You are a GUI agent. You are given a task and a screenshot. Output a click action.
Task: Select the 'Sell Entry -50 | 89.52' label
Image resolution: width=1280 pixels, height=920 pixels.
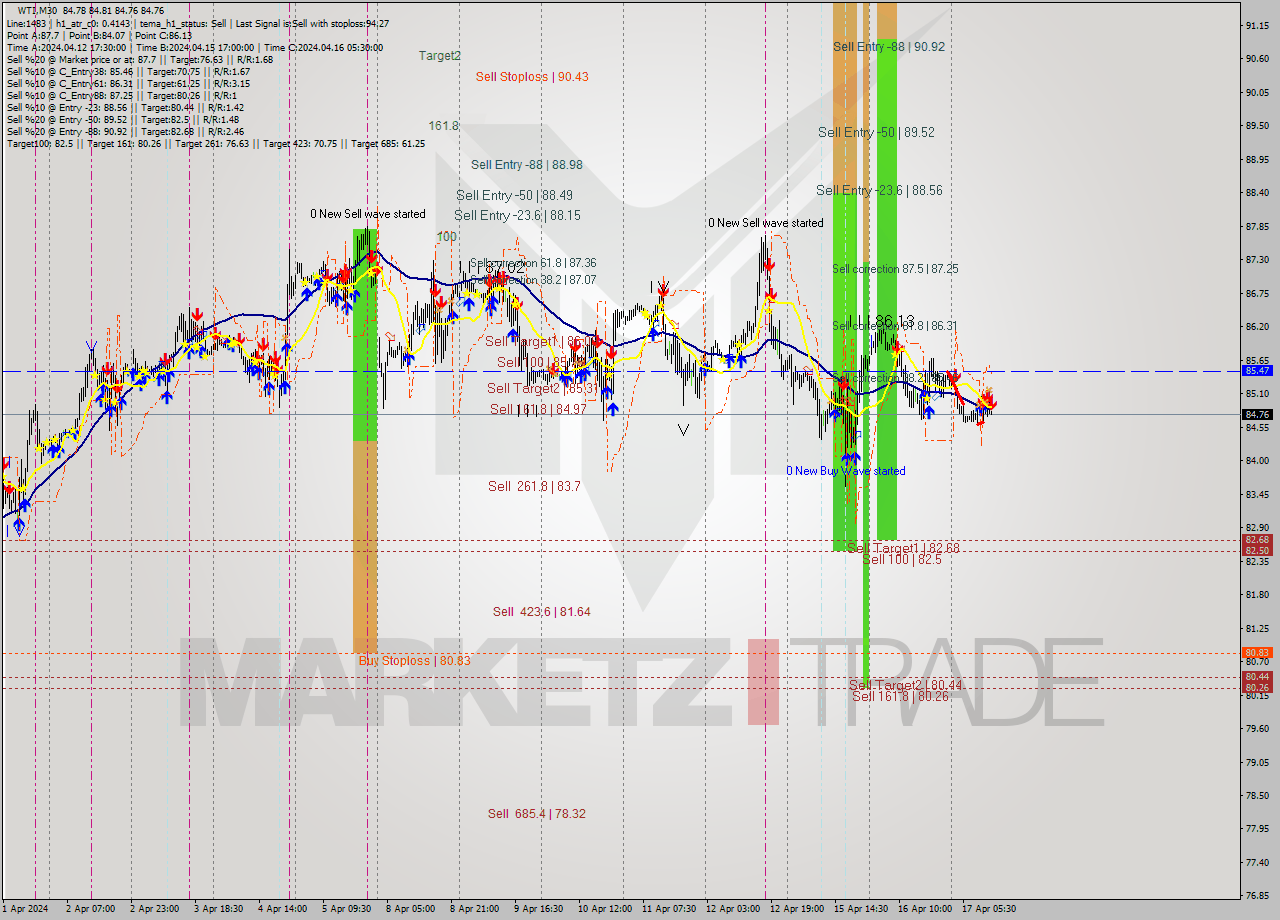[x=876, y=132]
